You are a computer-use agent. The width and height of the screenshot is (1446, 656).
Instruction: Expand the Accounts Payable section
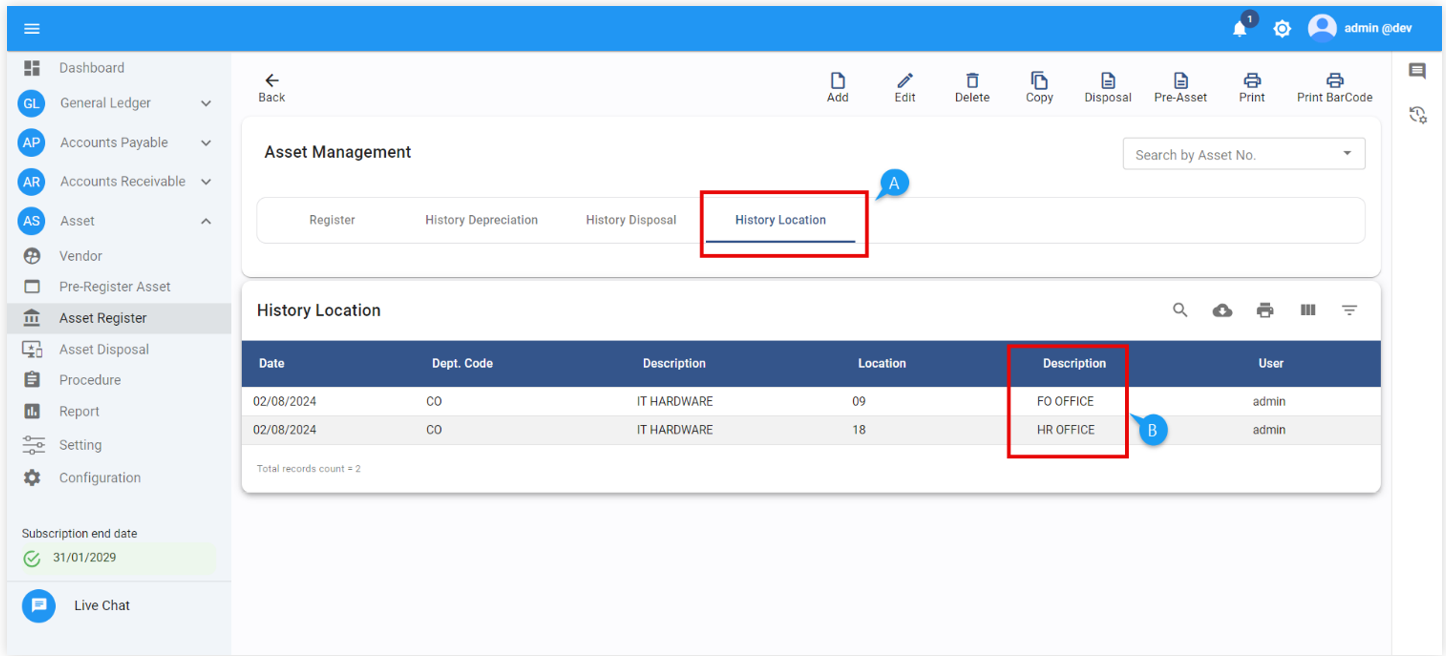click(206, 143)
